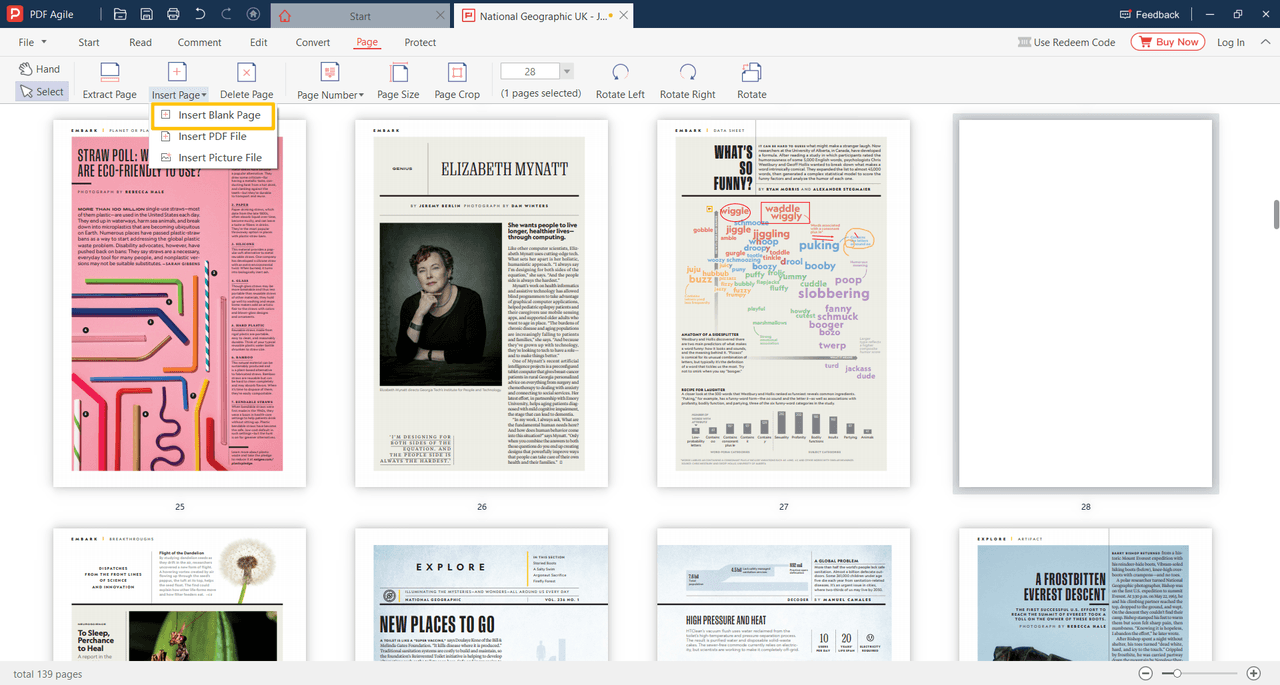
Task: Switch to the Protect ribbon tab
Action: pos(420,42)
